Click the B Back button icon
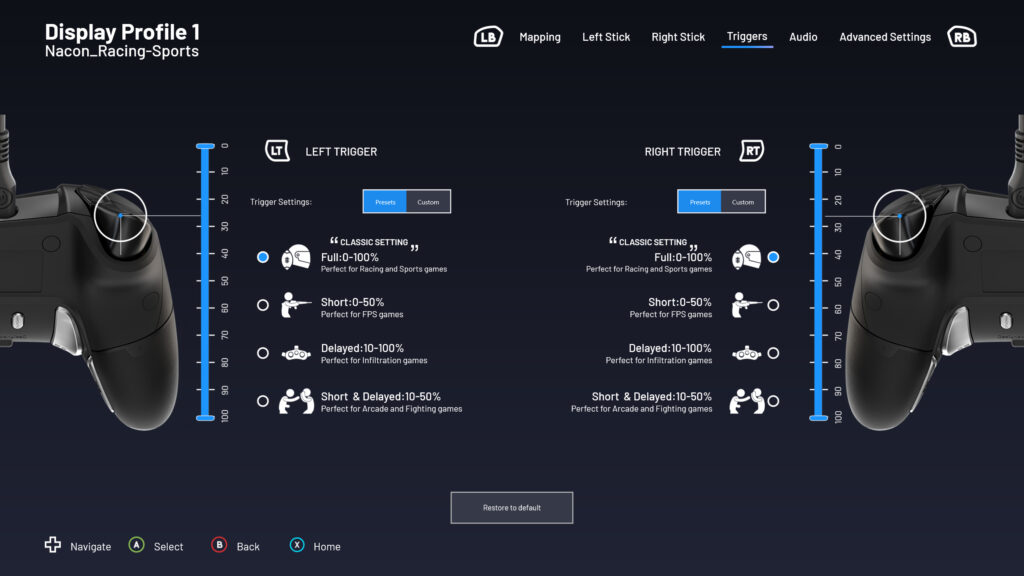The width and height of the screenshot is (1024, 576). pos(219,545)
